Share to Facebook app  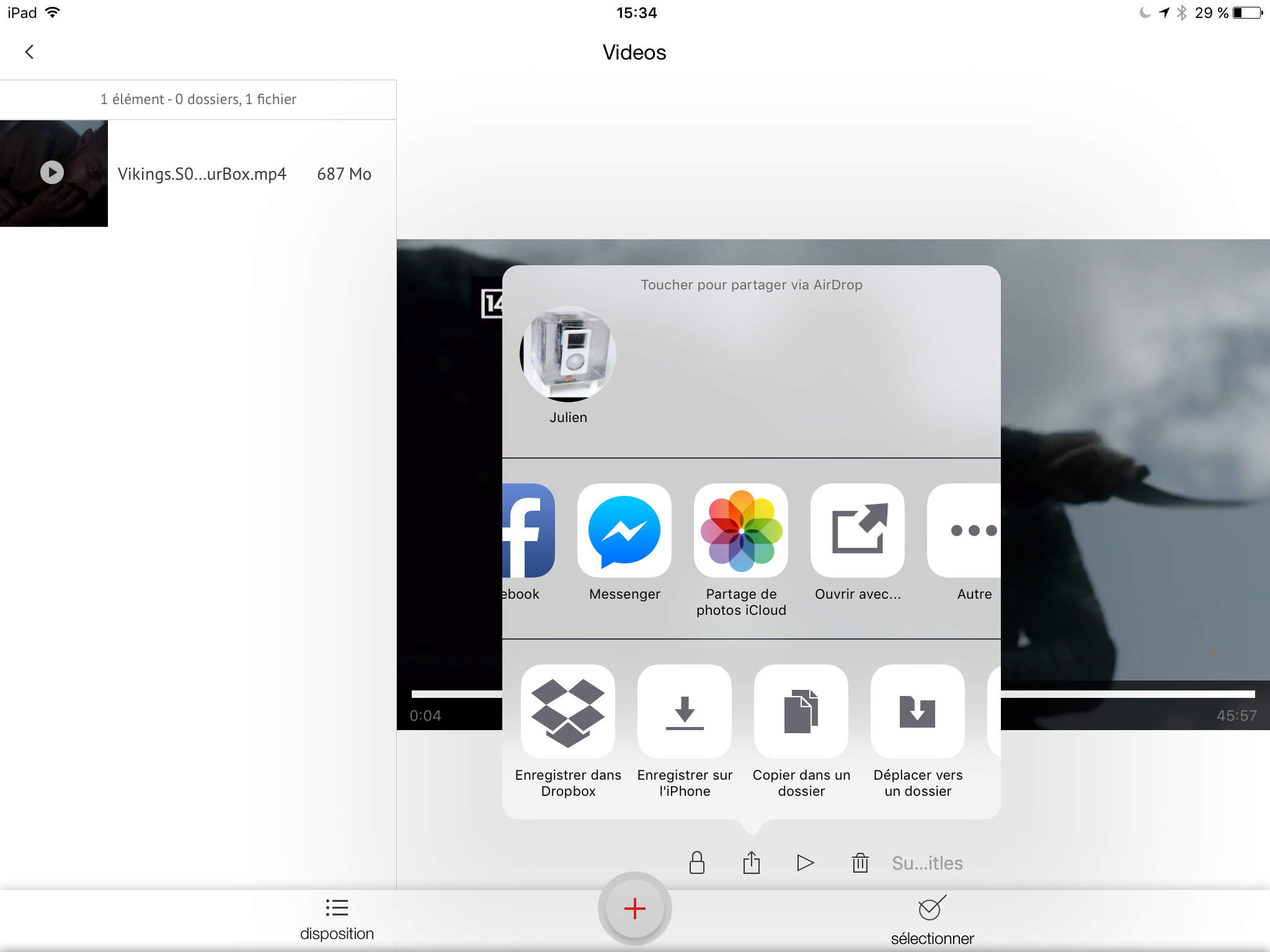point(527,531)
